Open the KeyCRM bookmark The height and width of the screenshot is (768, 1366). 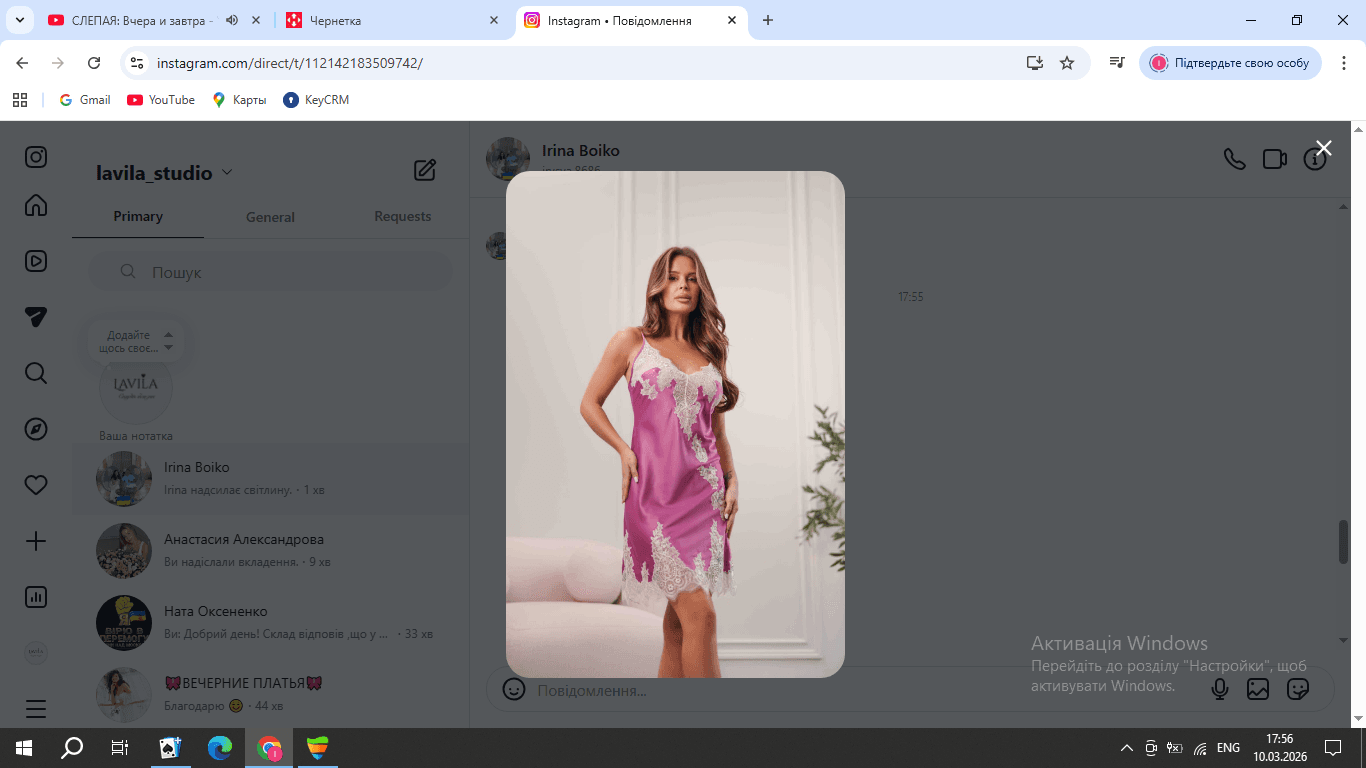[x=316, y=100]
